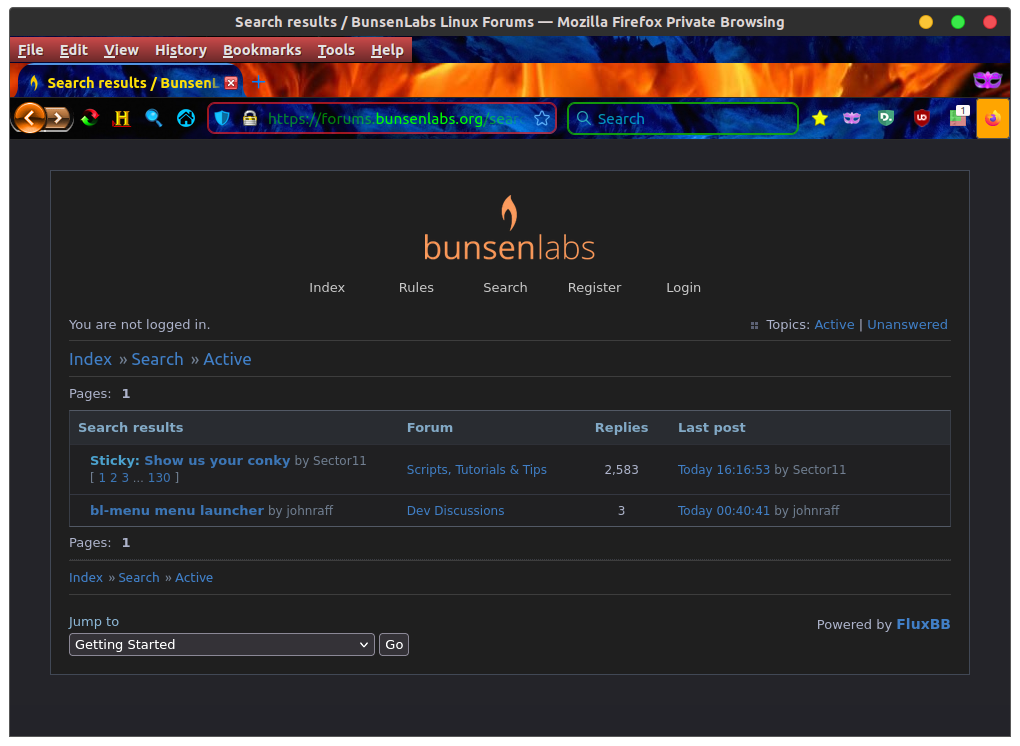Open the bl-menu menu launcher topic
The width and height of the screenshot is (1020, 746).
pos(177,511)
